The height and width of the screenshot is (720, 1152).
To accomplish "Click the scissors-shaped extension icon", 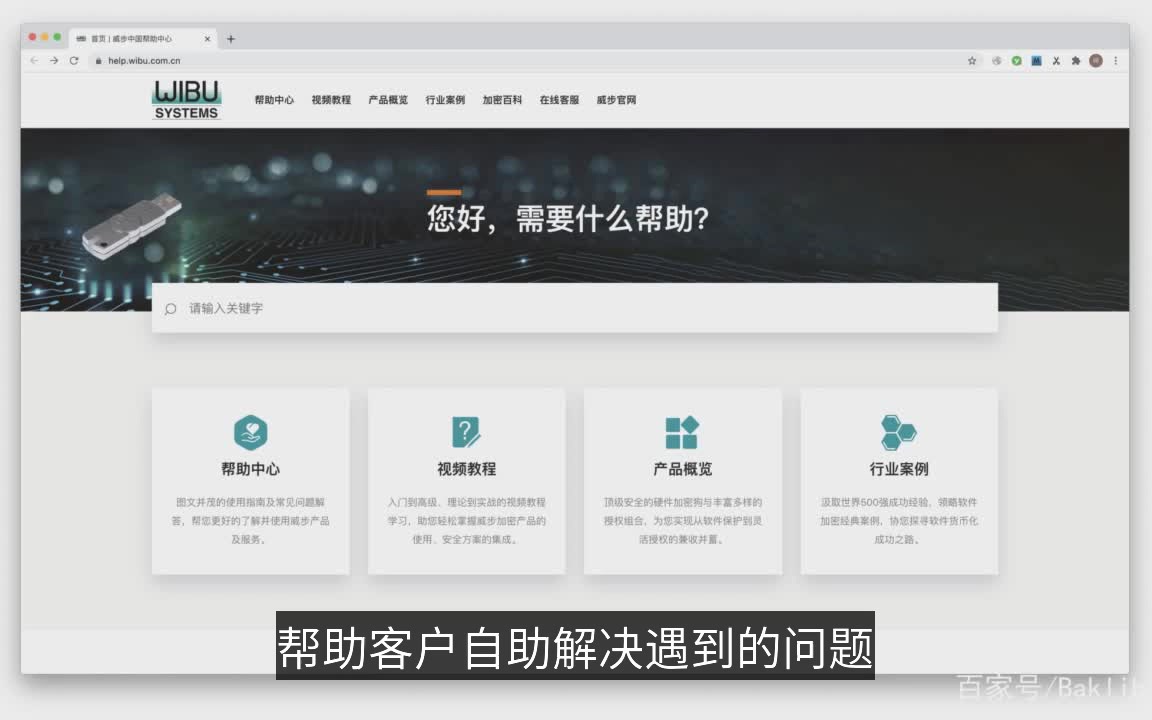I will click(1056, 60).
